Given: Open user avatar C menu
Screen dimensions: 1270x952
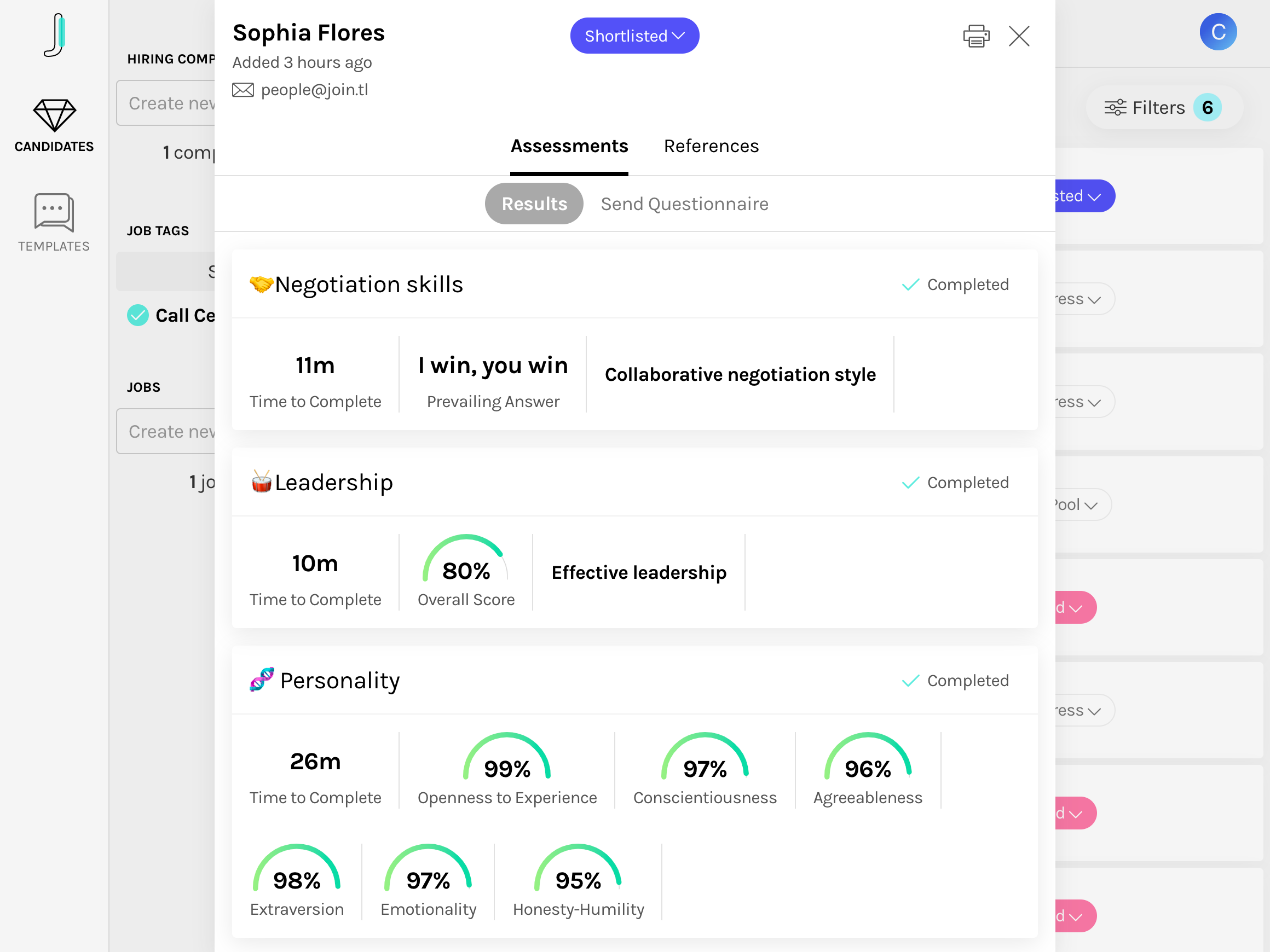Looking at the screenshot, I should (1218, 32).
